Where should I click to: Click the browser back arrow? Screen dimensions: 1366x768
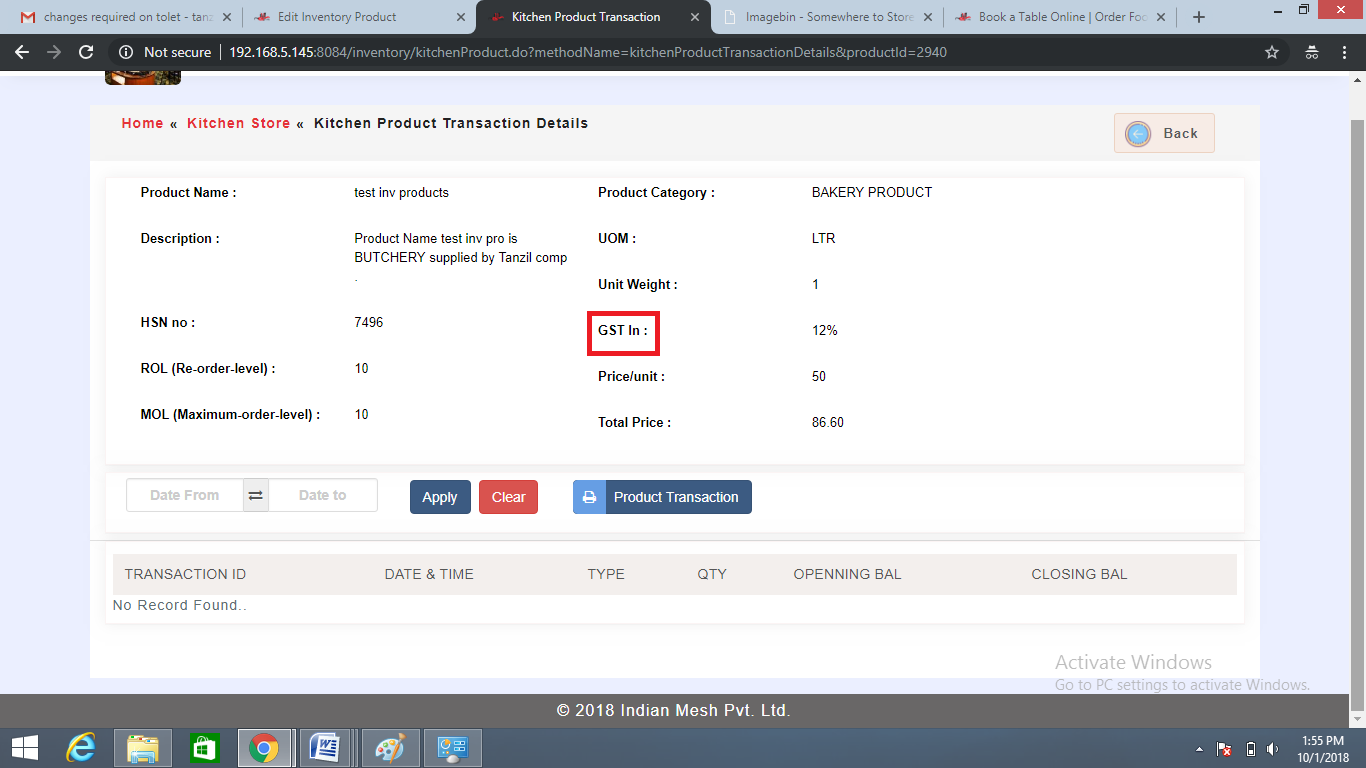[x=22, y=52]
